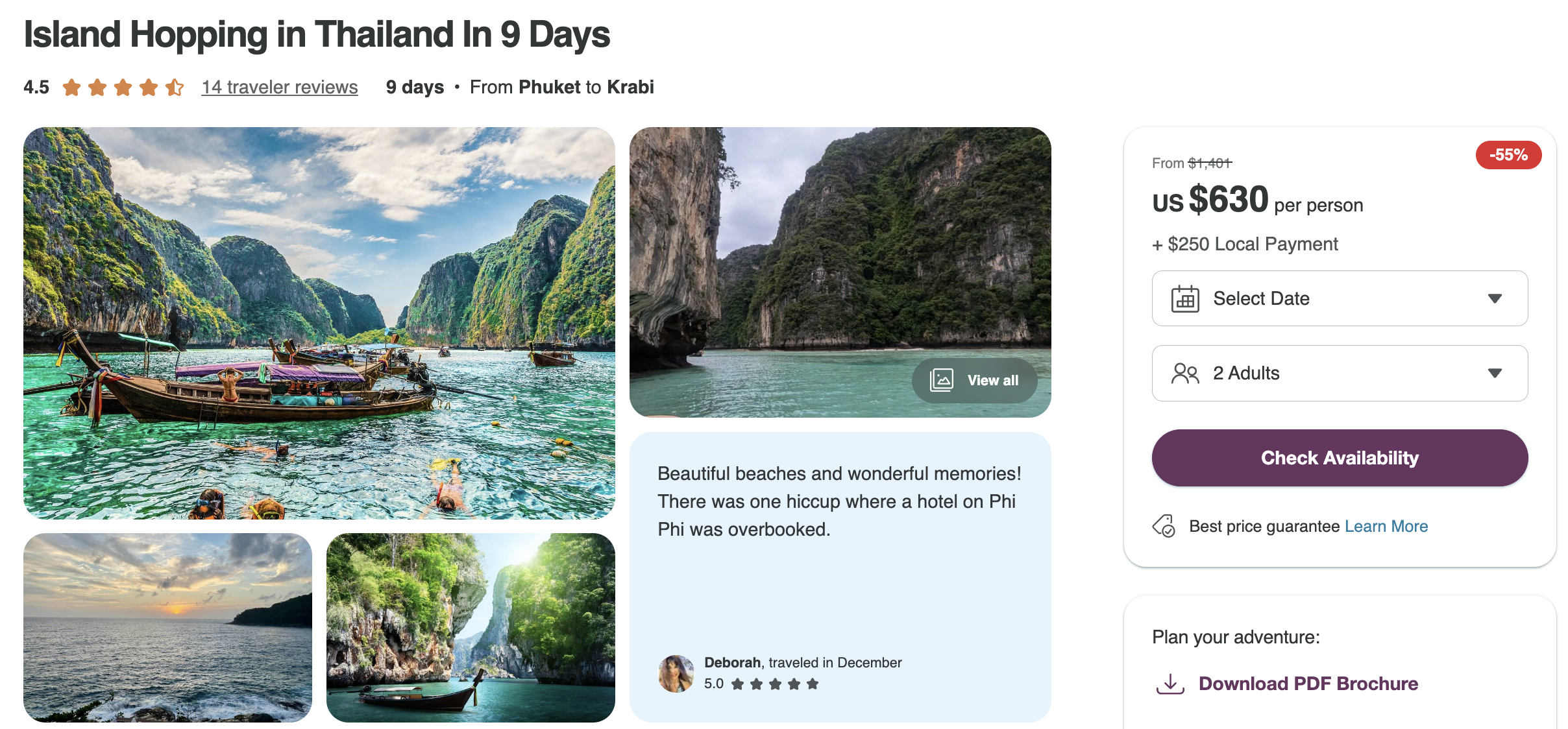1568x729 pixels.
Task: Click Deborah's profile avatar
Action: coord(676,673)
